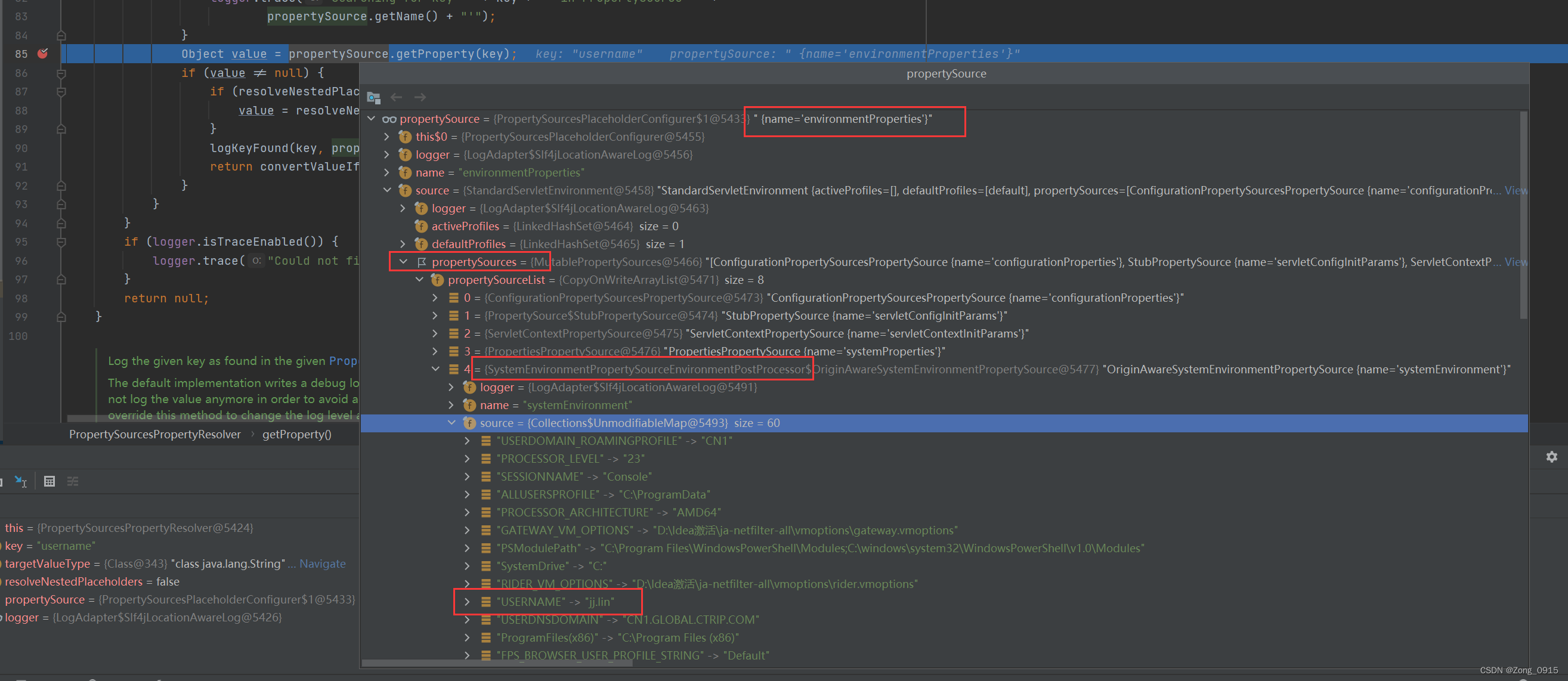The height and width of the screenshot is (681, 1568).
Task: Open the Evaluate Expression calculator icon
Action: click(x=50, y=481)
